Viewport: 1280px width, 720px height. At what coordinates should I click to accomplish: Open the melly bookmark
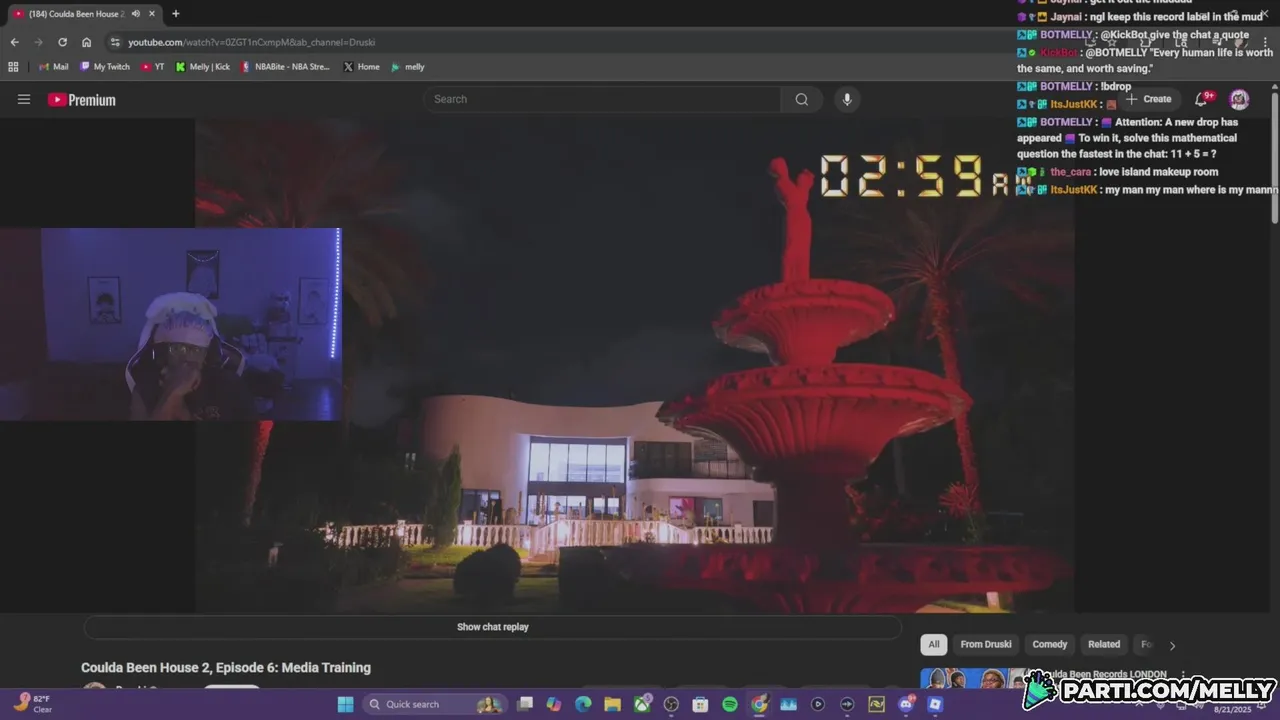408,67
